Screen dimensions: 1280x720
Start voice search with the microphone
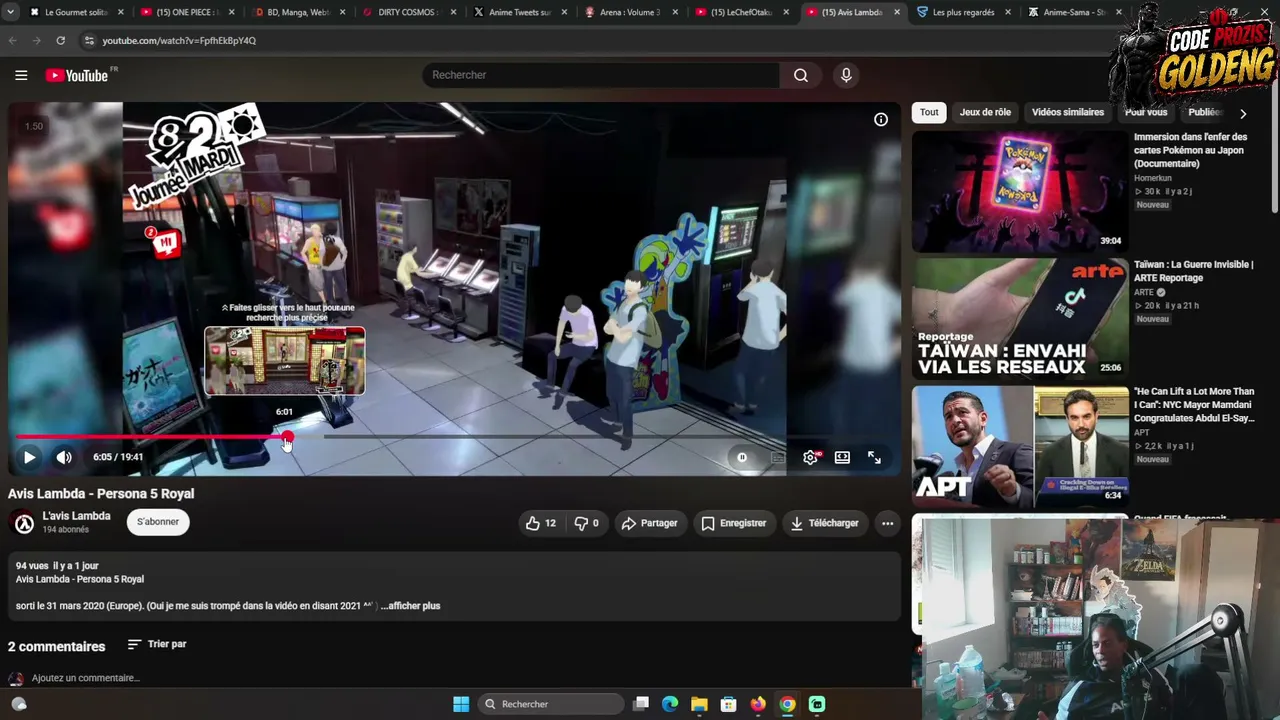coord(846,75)
